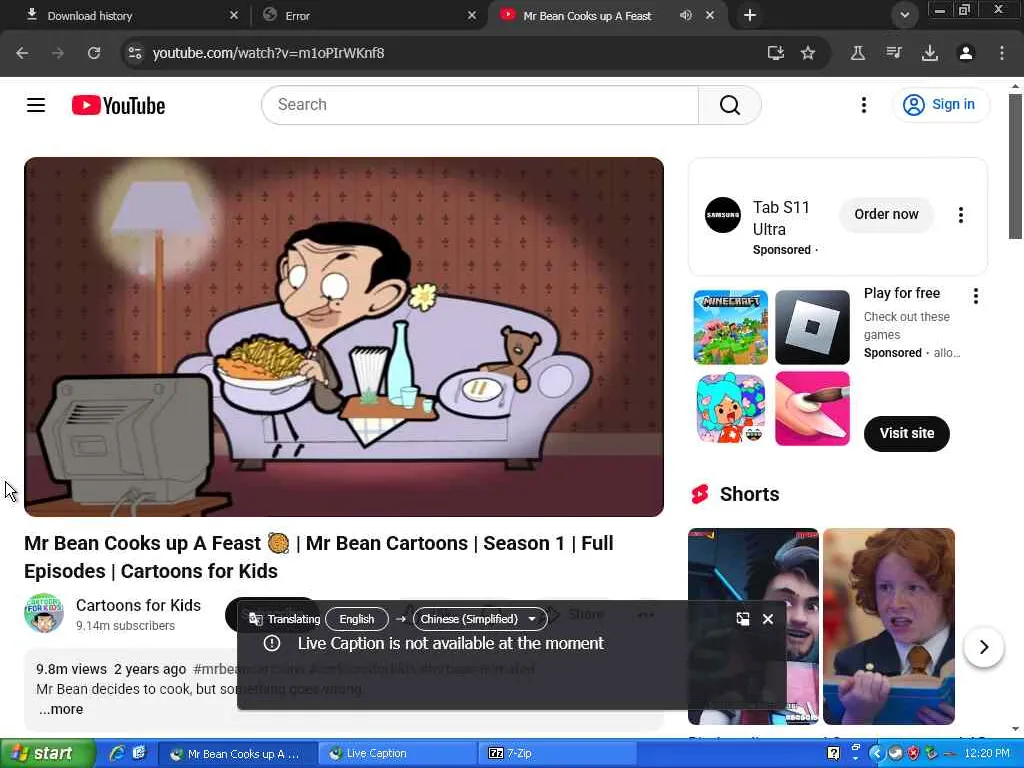Open Cartoons for Kids channel name link

point(138,605)
